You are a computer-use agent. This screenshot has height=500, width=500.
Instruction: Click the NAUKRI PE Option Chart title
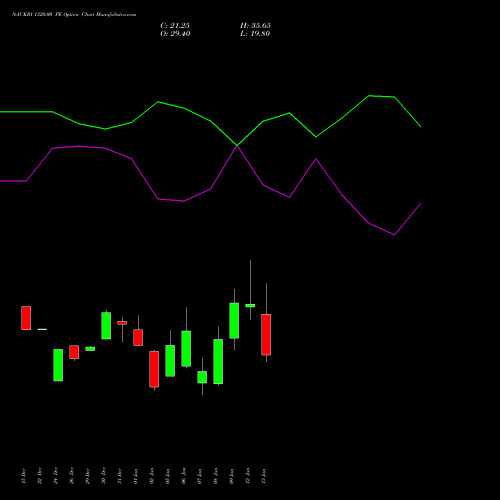click(x=74, y=15)
